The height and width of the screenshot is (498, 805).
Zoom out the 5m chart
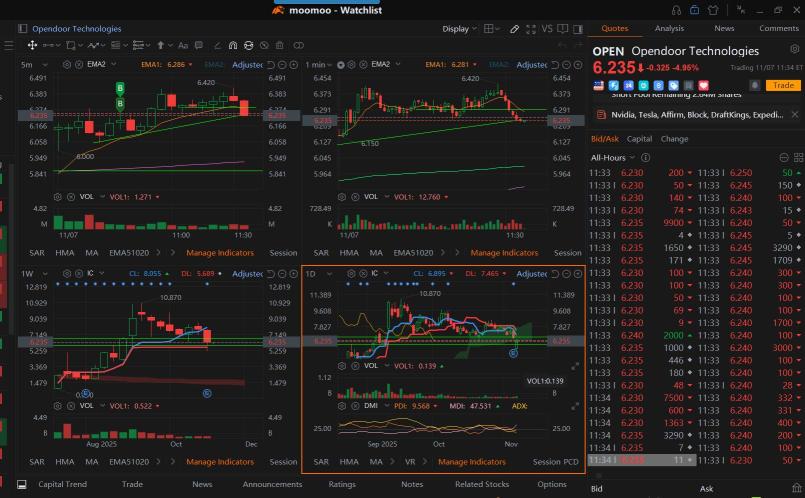coord(282,65)
